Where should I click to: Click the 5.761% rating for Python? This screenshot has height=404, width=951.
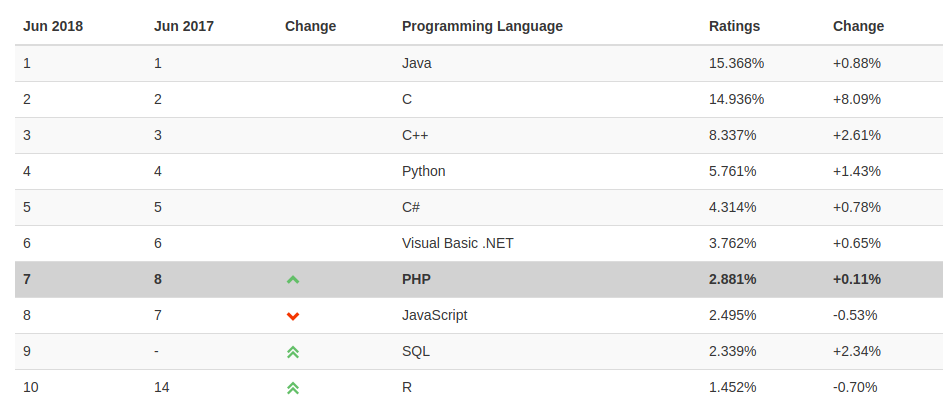click(733, 172)
